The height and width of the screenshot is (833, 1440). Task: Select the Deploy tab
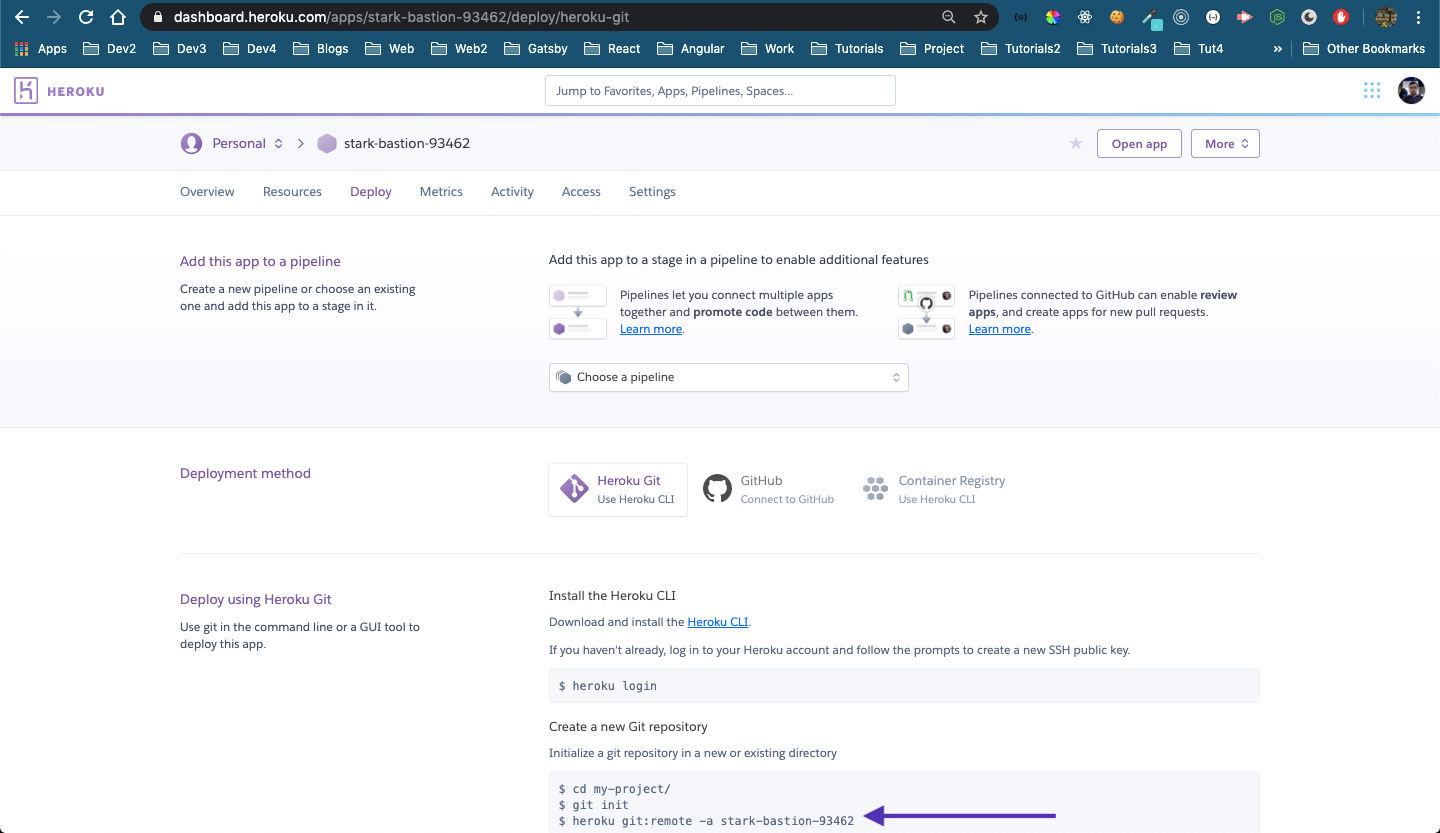click(371, 192)
